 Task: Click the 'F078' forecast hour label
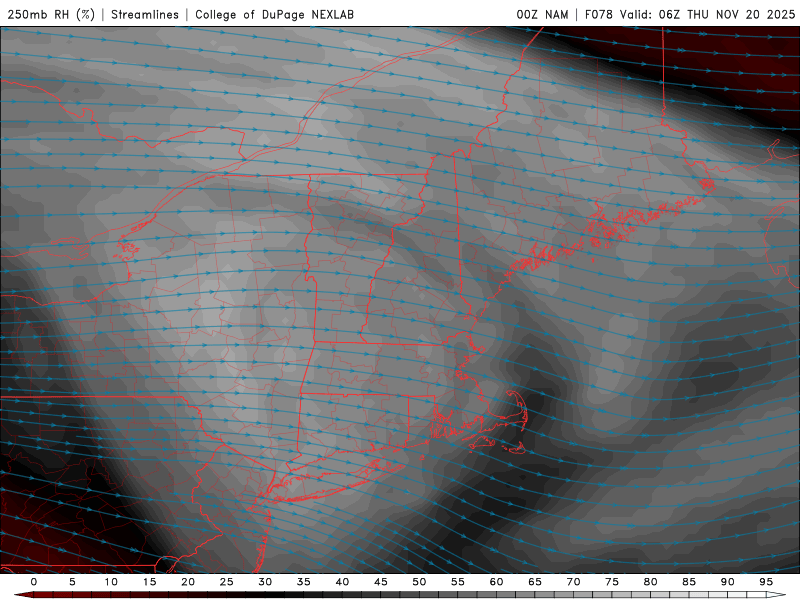point(599,14)
